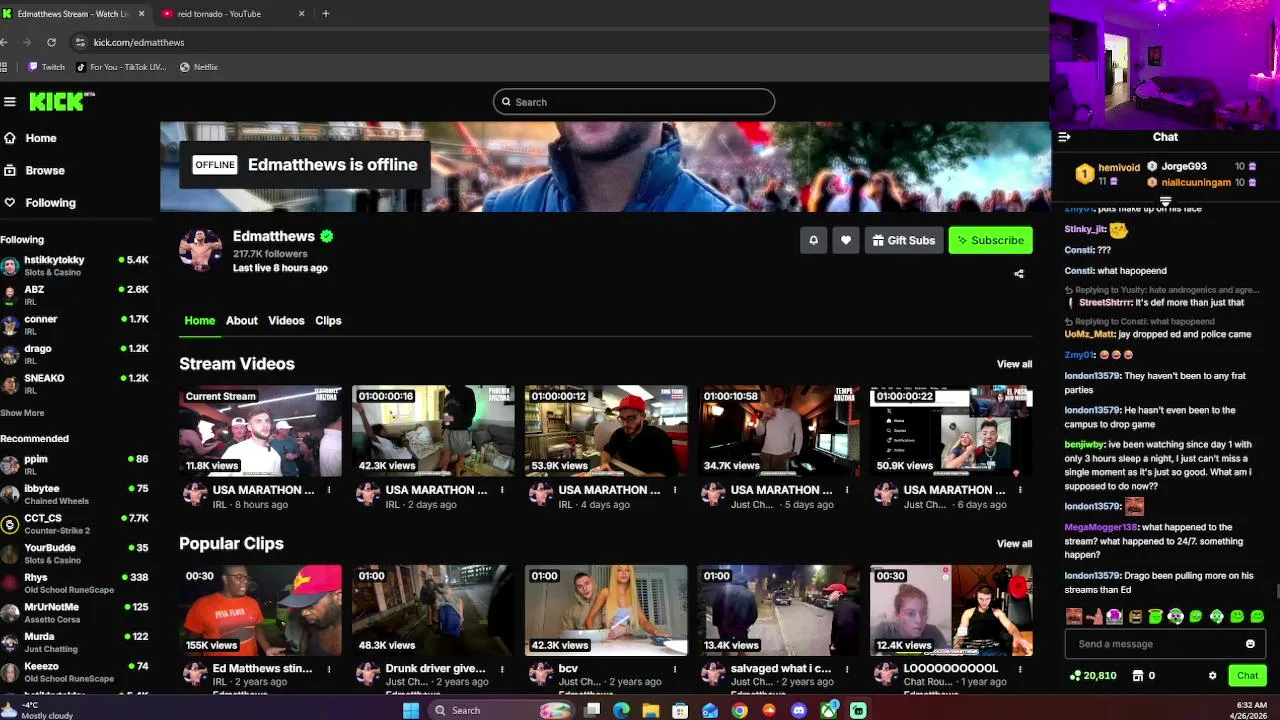Screen dimensions: 1280x720
Task: Expand the list with Show More
Action: [x=22, y=413]
